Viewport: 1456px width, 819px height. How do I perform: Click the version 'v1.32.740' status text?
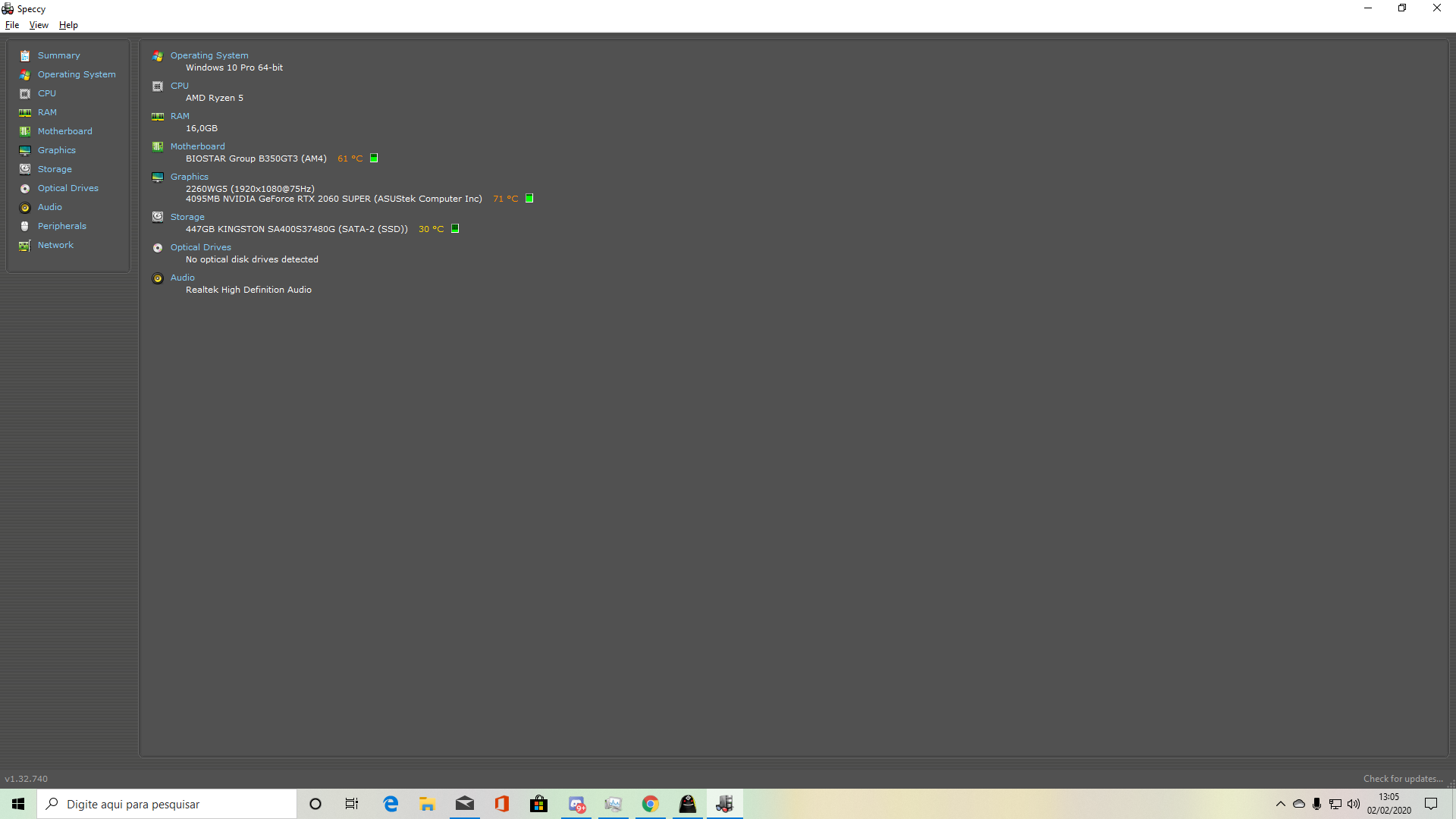point(27,779)
